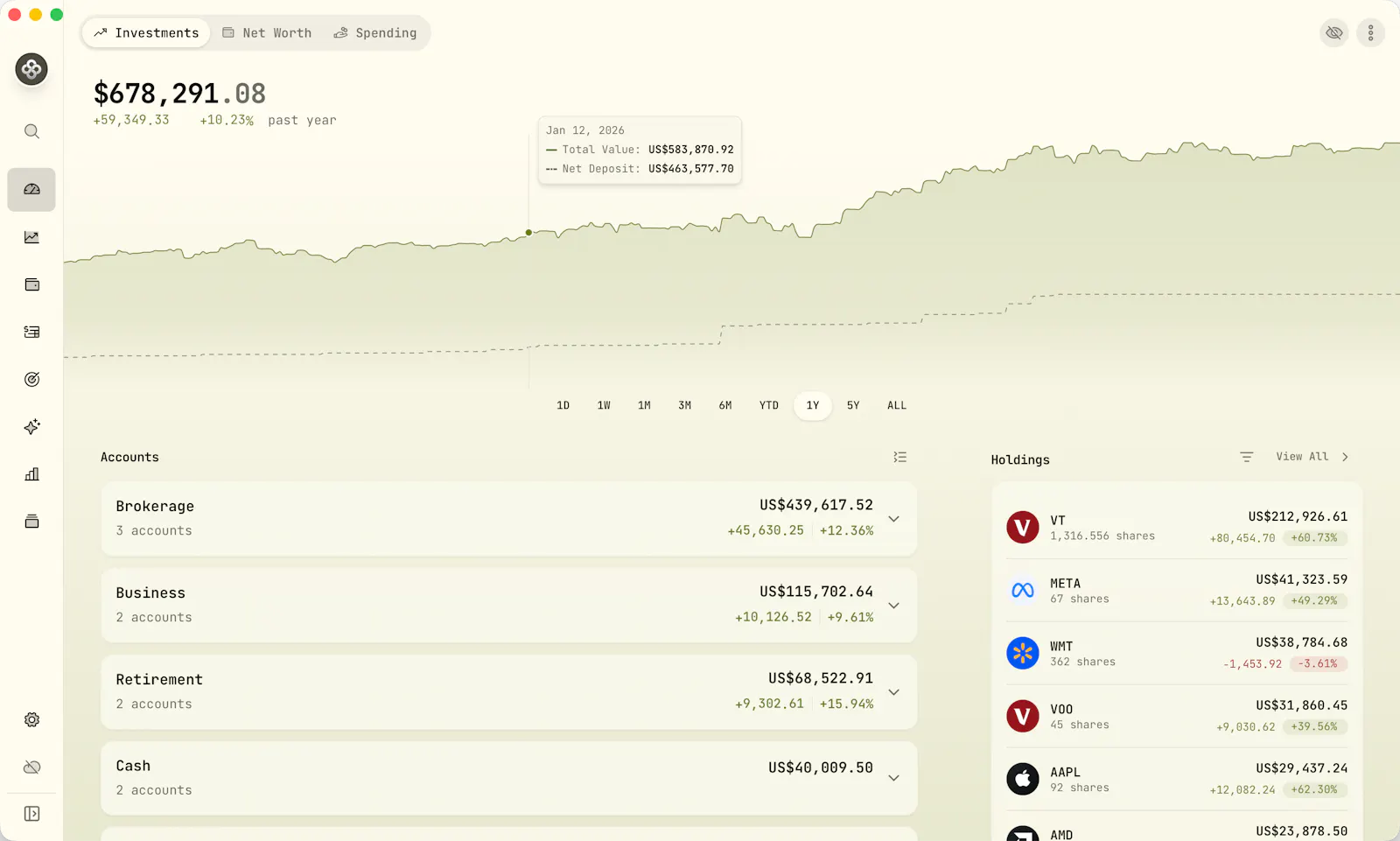Expand the Business accounts group
The height and width of the screenshot is (841, 1400).
(893, 606)
